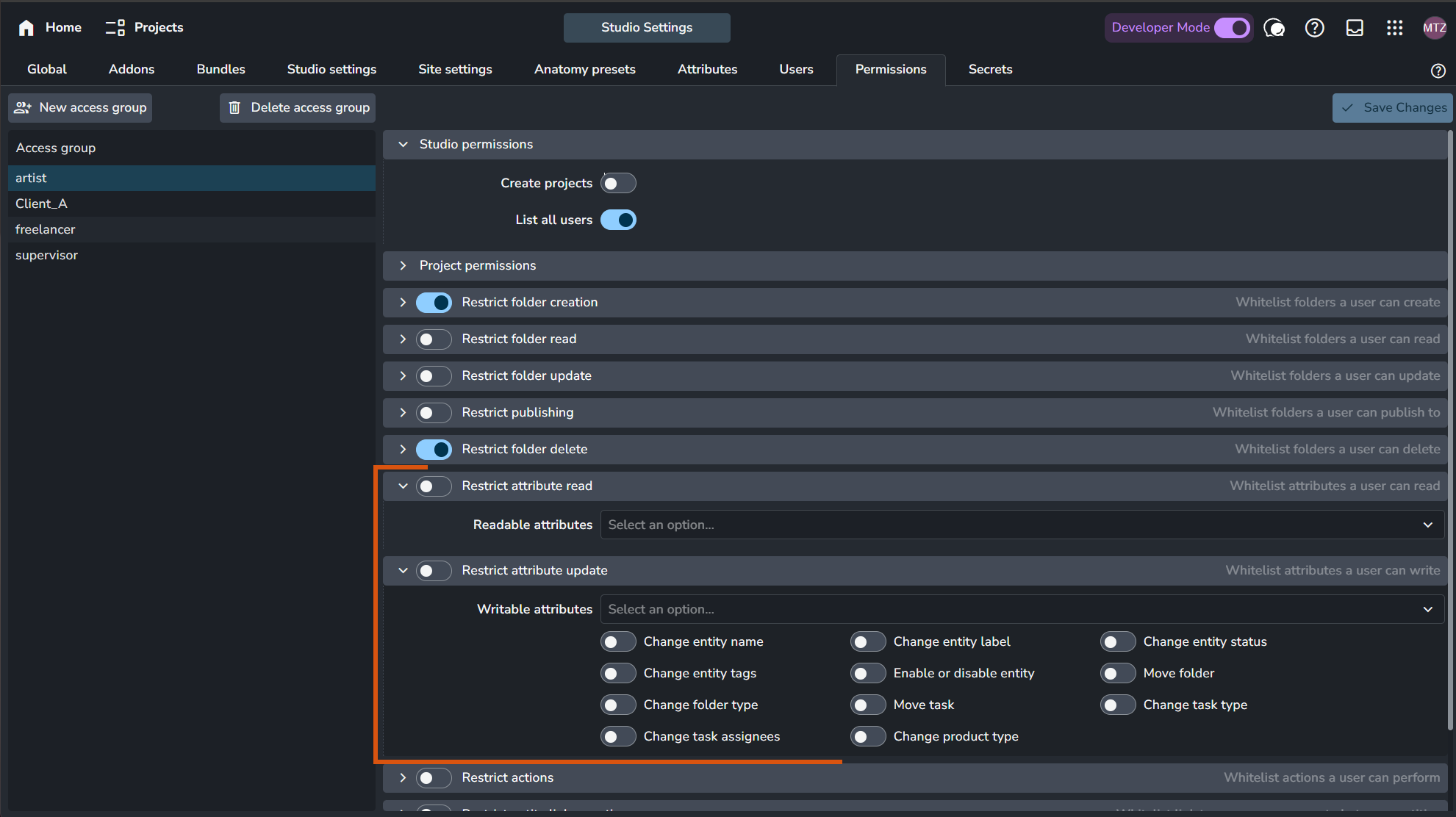Open the Secrets tab

click(990, 69)
